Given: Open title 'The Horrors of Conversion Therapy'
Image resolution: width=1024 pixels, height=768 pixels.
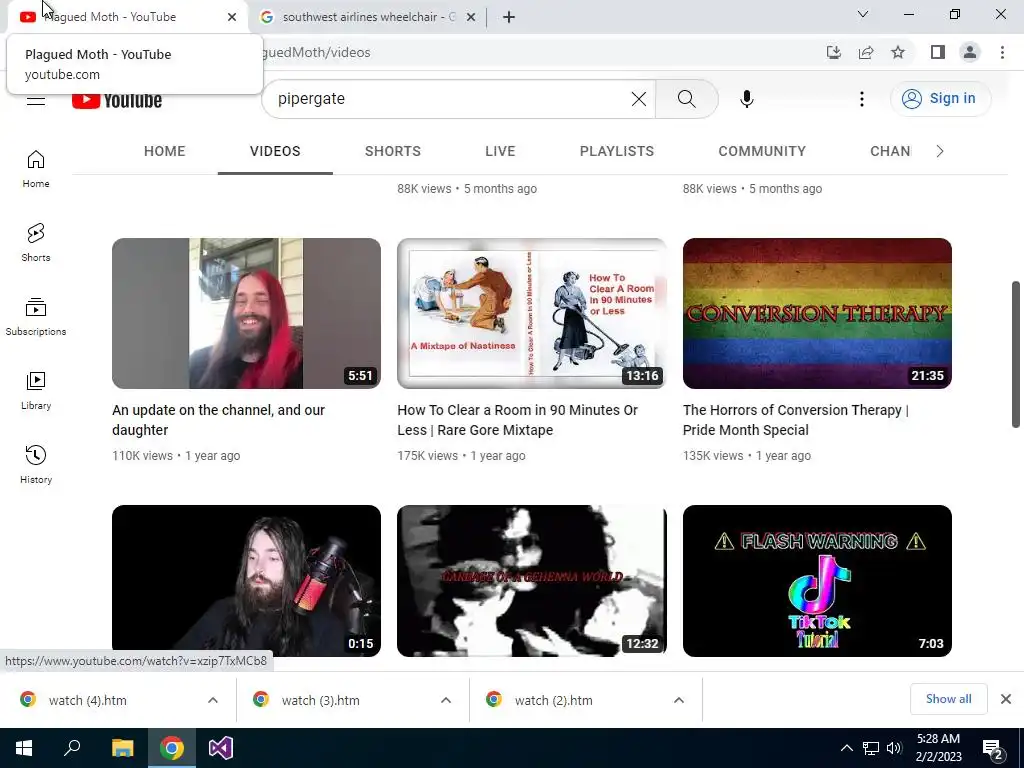Looking at the screenshot, I should pos(795,420).
